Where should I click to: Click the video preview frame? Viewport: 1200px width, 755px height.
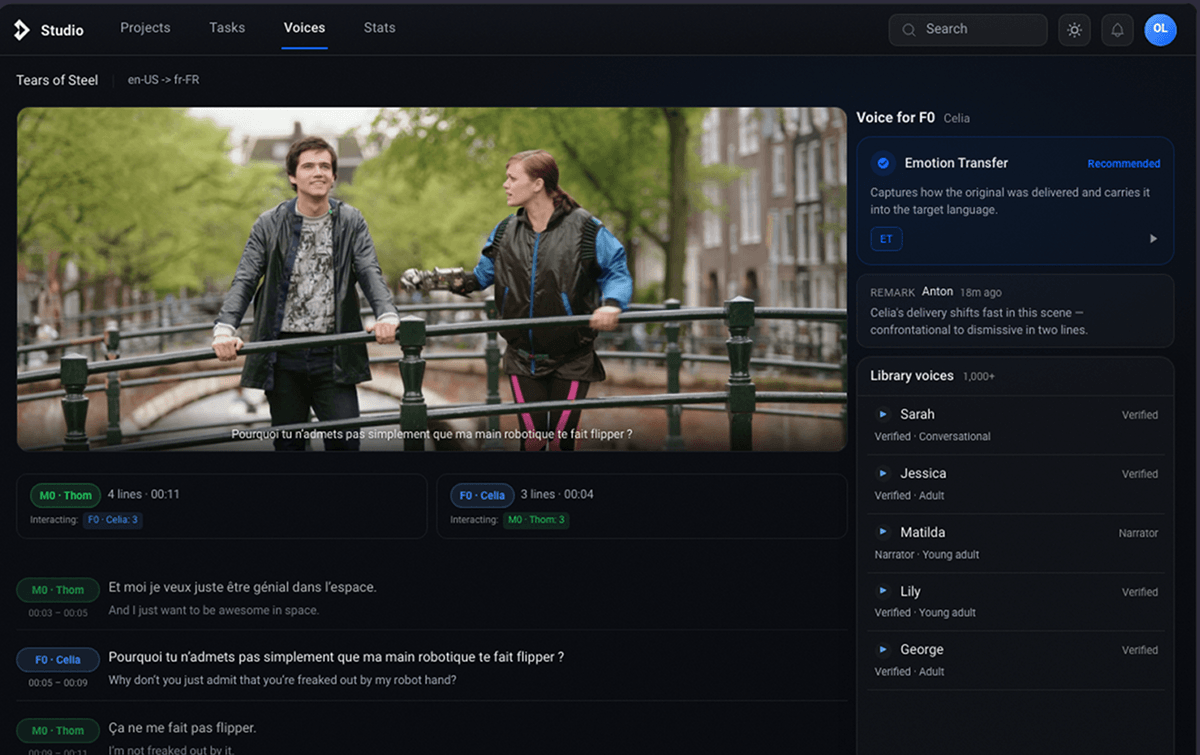click(x=432, y=279)
